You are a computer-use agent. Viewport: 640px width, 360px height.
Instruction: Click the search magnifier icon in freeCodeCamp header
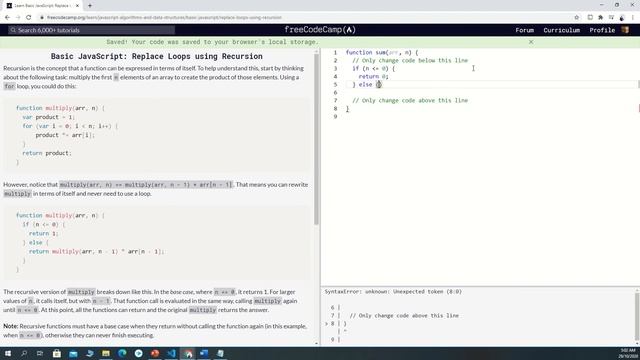click(x=13, y=30)
